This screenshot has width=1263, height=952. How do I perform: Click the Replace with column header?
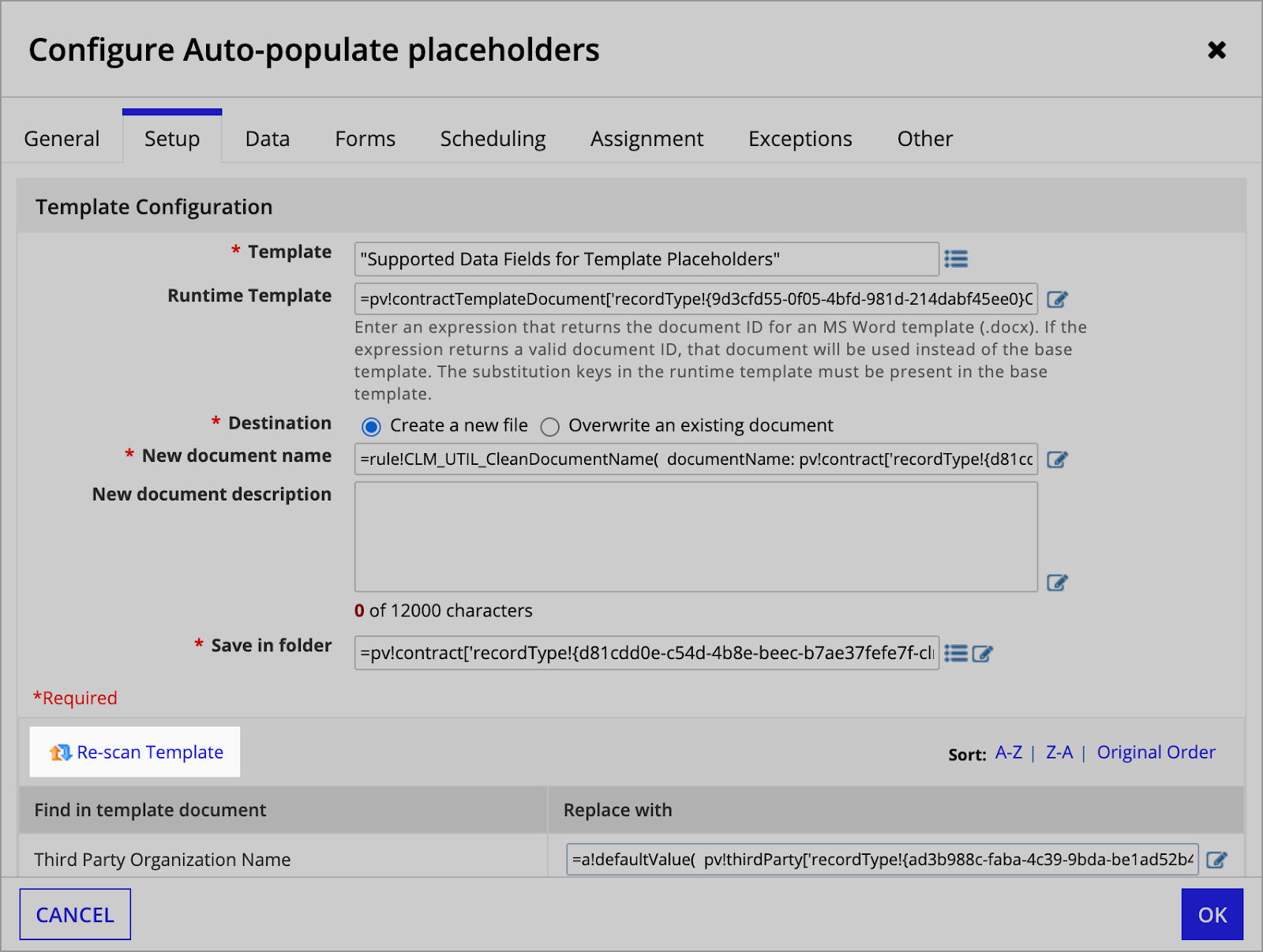(617, 810)
